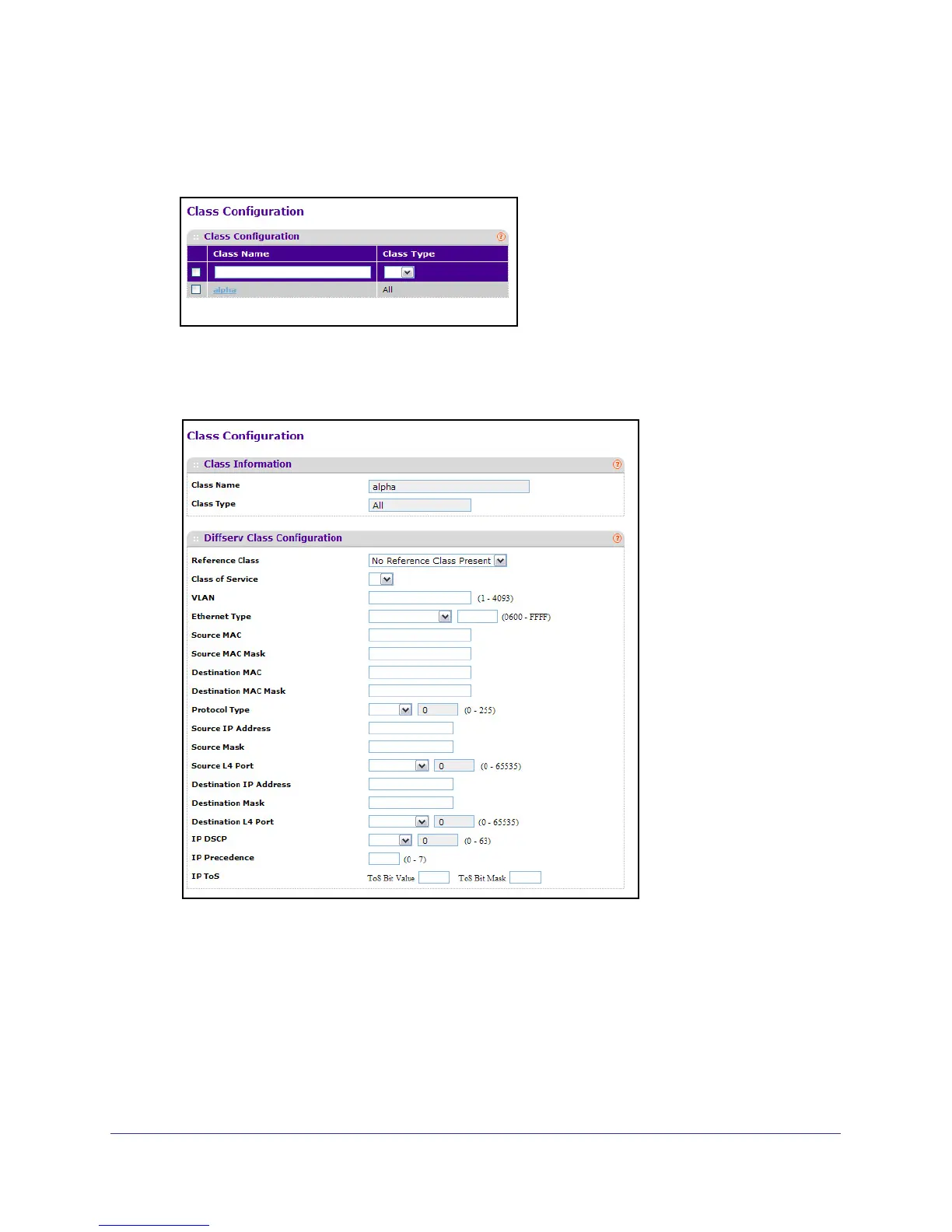Image resolution: width=952 pixels, height=1232 pixels.
Task: Select the checkbox for the alpha class
Action: 196,289
